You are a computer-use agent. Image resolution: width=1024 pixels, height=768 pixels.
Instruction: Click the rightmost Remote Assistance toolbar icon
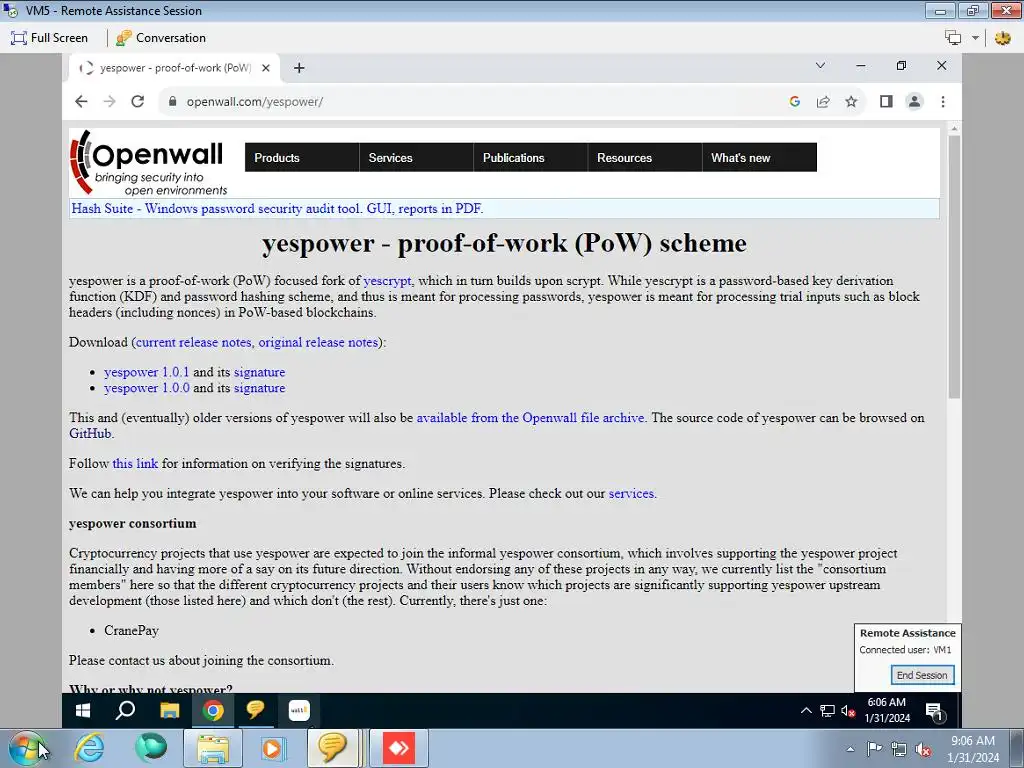(x=1002, y=38)
